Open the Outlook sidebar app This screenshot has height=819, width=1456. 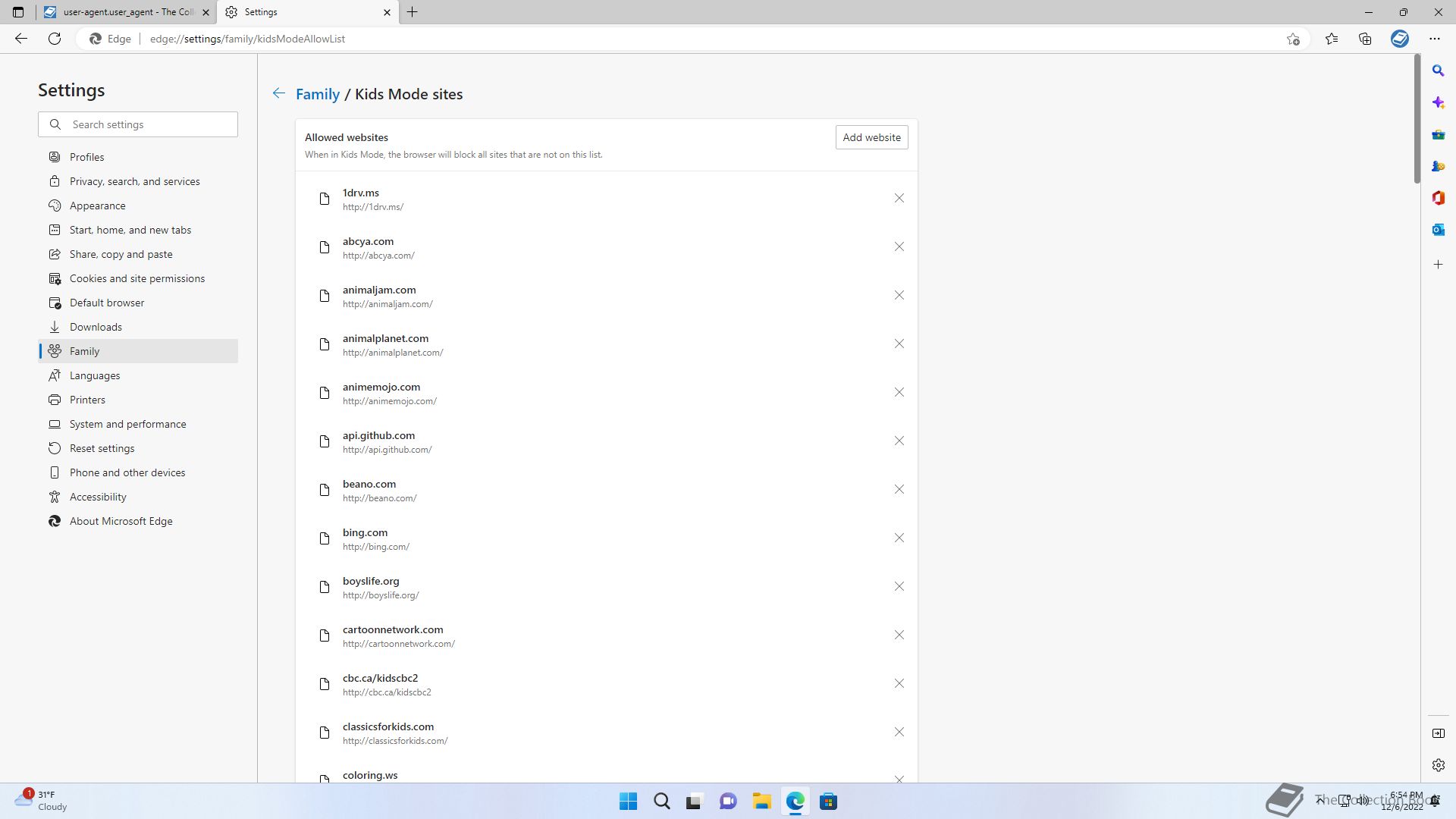click(x=1438, y=230)
